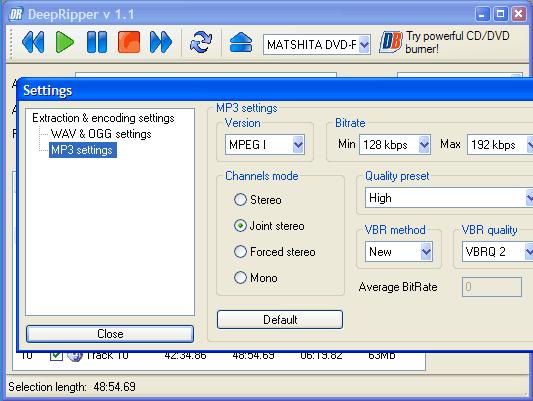Select Extraction & encoding settings item
Image resolution: width=533 pixels, height=401 pixels.
click(103, 118)
